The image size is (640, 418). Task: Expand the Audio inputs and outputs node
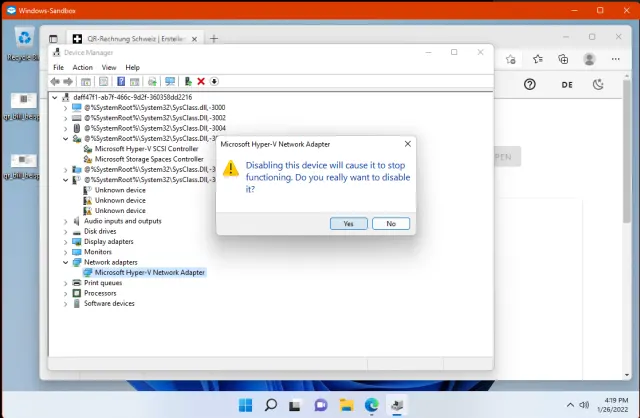(67, 220)
